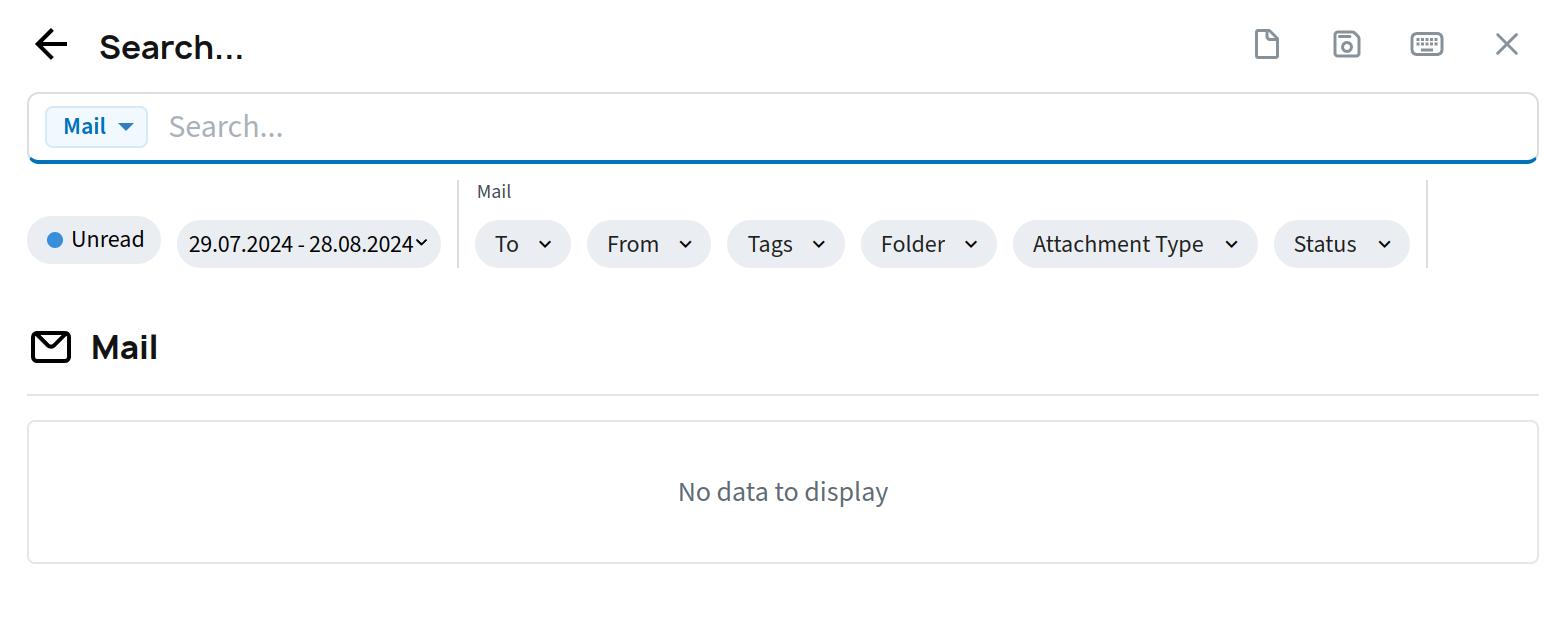Open the keyboard shortcuts icon
Image resolution: width=1562 pixels, height=625 pixels.
(x=1426, y=44)
